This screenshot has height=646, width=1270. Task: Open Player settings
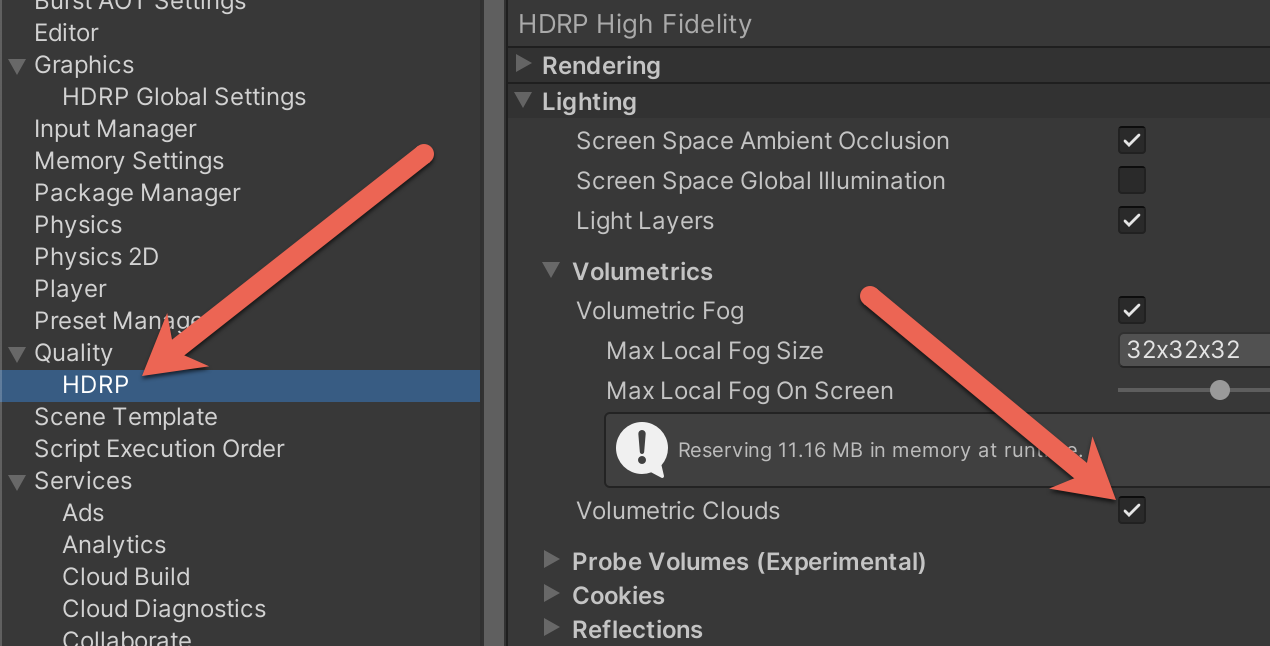[70, 289]
